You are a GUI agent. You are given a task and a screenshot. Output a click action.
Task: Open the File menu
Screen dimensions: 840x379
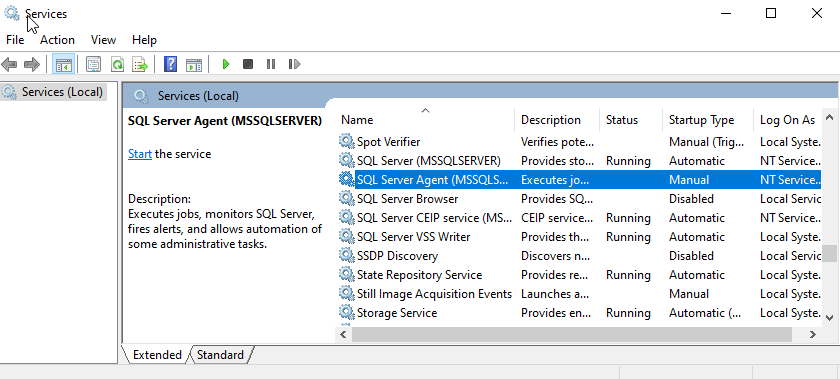pyautogui.click(x=15, y=40)
